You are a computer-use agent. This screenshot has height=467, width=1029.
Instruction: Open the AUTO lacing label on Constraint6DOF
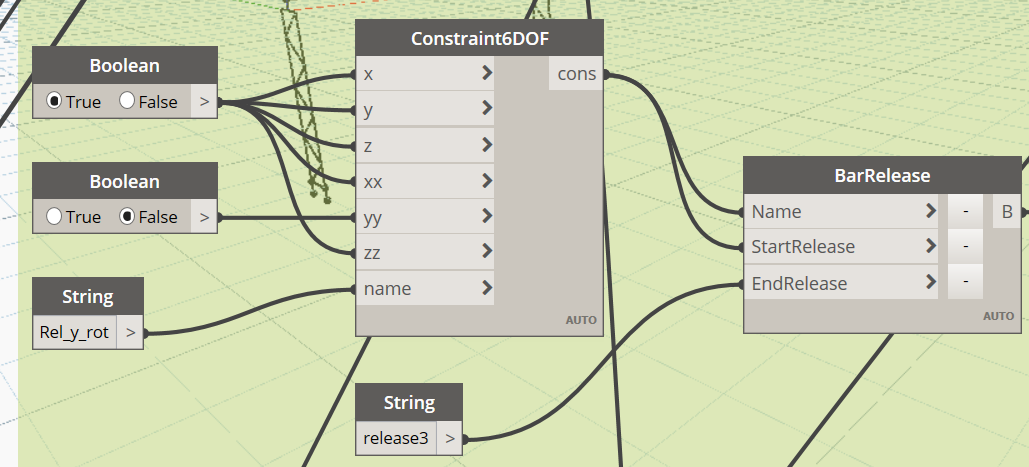[581, 320]
